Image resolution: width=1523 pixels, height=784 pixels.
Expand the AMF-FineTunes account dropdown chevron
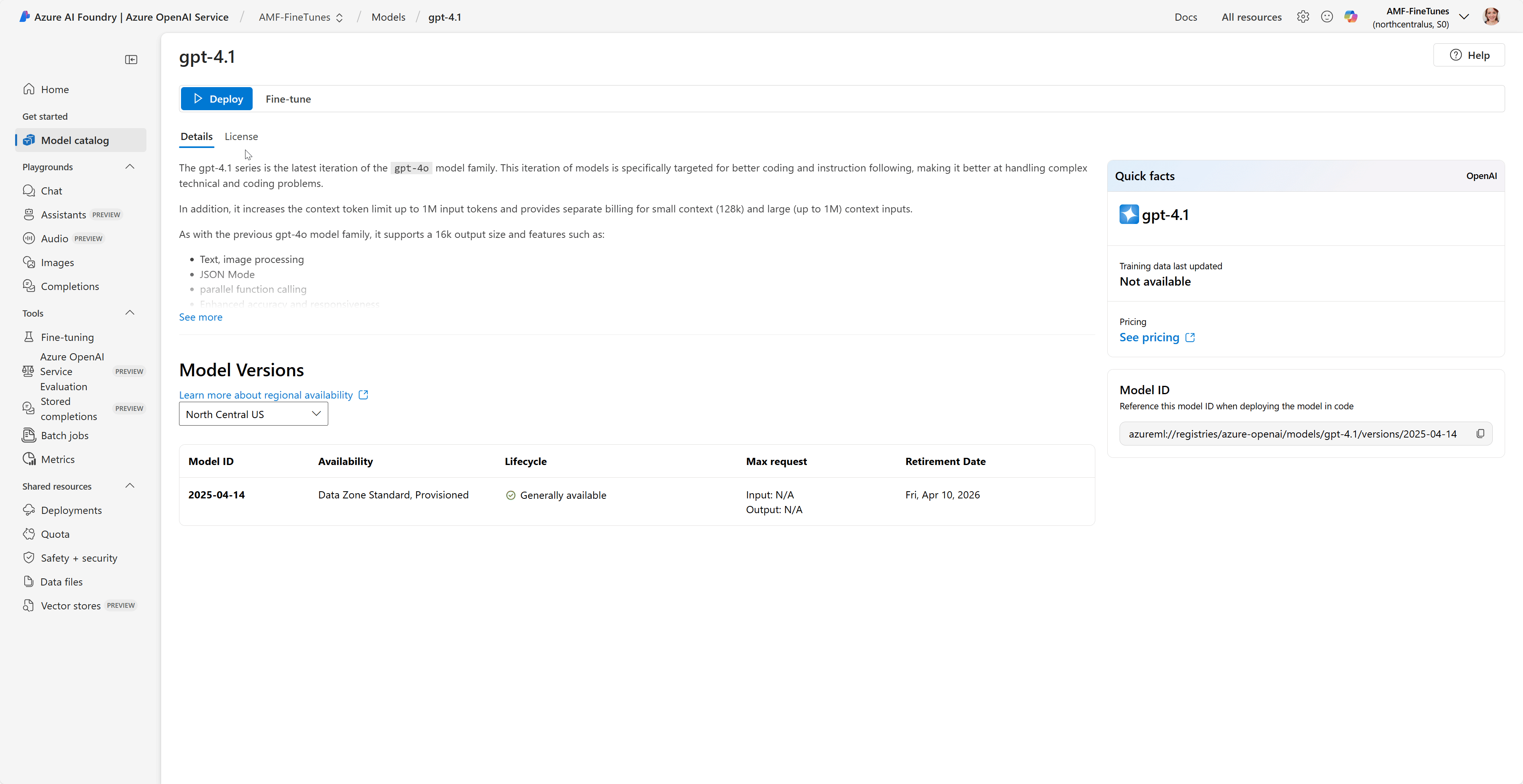1465,17
